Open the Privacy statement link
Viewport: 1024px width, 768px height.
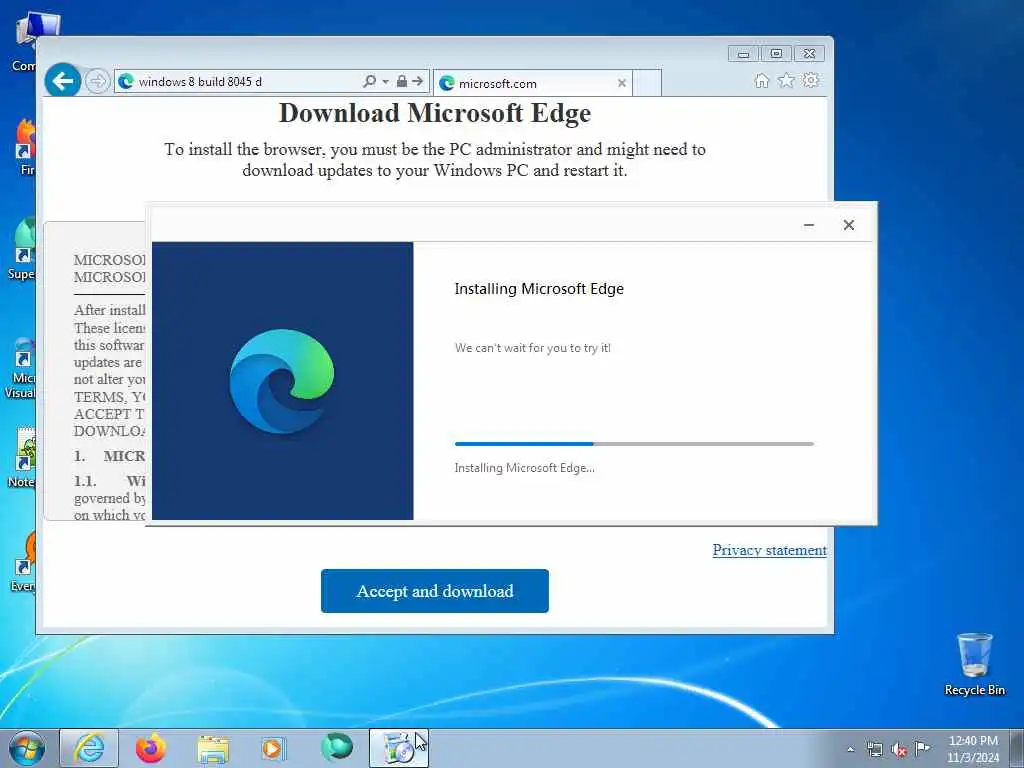point(769,550)
